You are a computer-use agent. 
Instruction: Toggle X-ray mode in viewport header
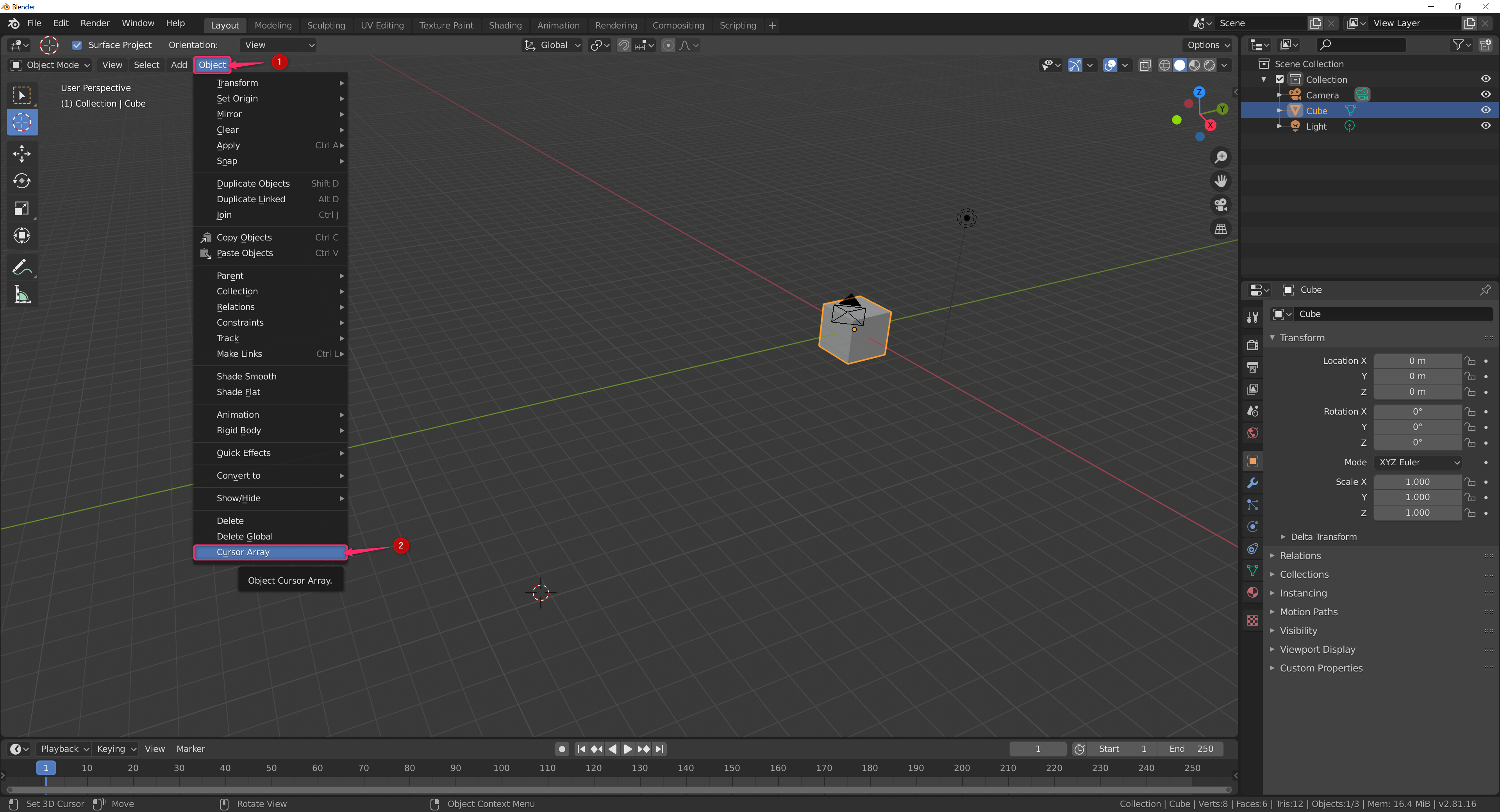pyautogui.click(x=1145, y=65)
